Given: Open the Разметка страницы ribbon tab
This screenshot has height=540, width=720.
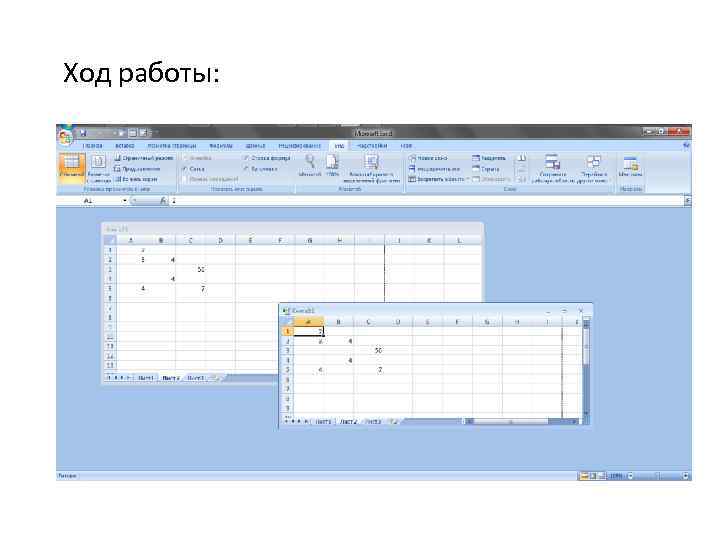Looking at the screenshot, I should [x=172, y=146].
